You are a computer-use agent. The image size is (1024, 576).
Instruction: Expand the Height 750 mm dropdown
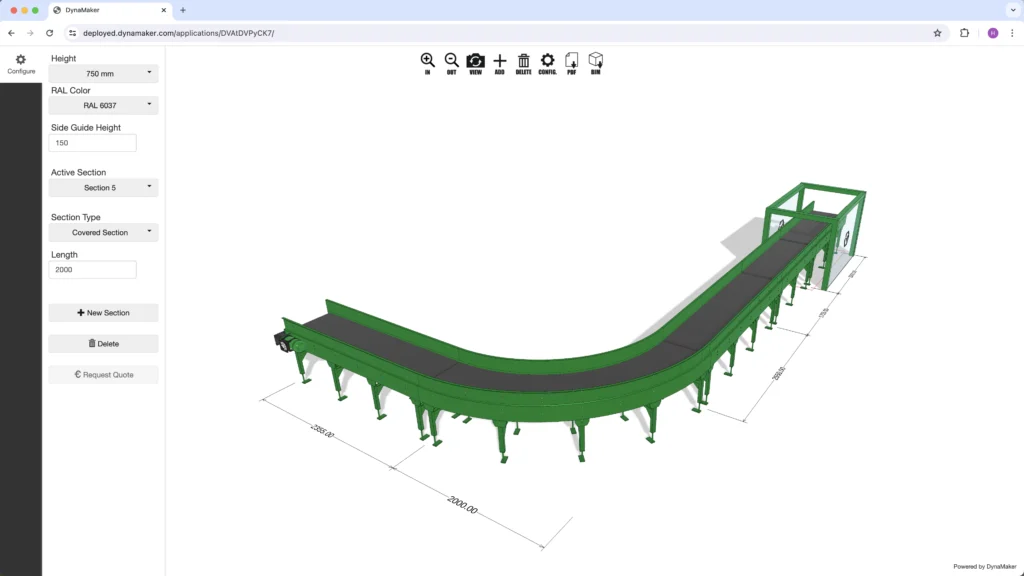(x=104, y=73)
